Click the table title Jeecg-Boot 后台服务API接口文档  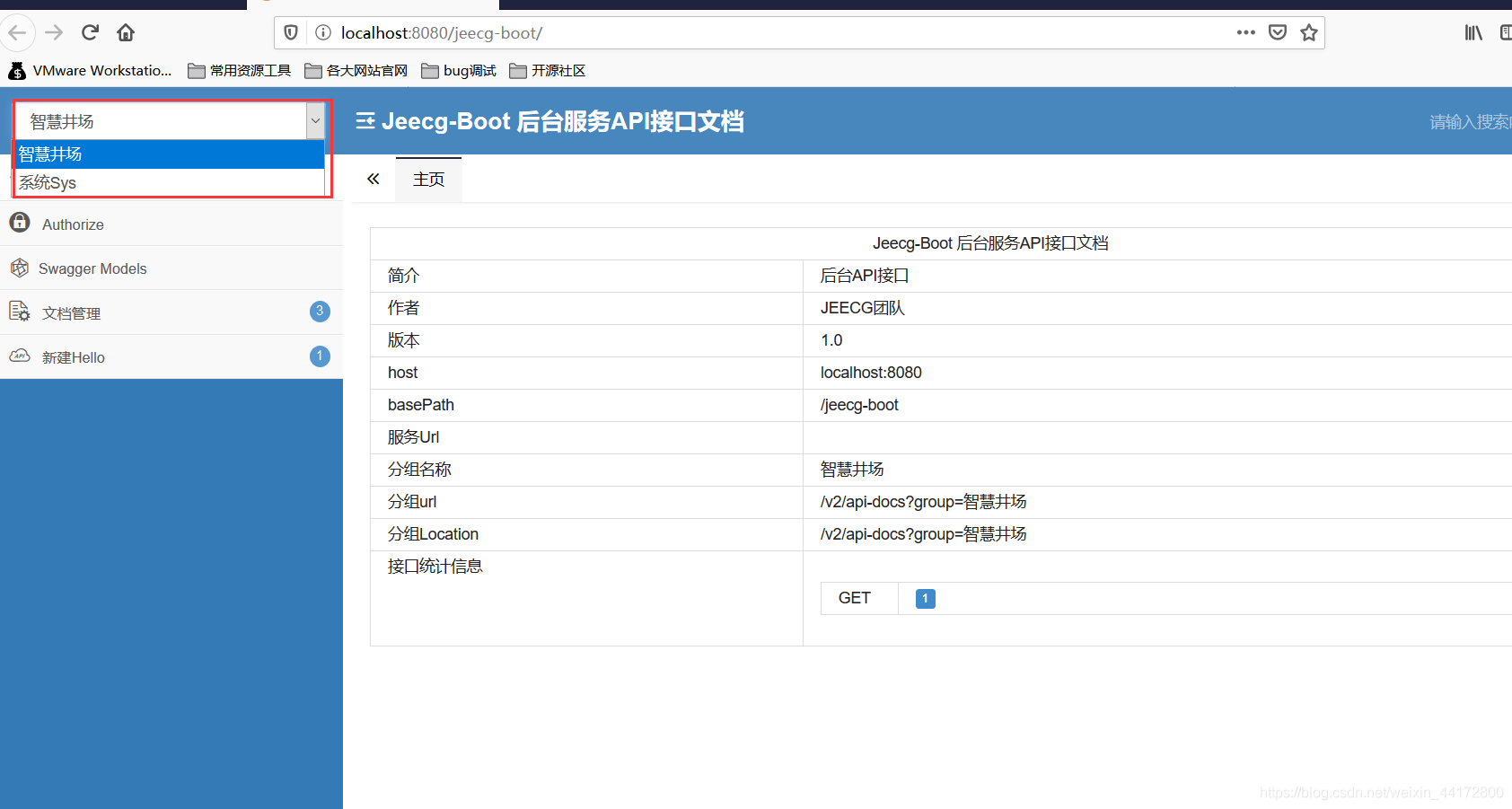point(990,243)
